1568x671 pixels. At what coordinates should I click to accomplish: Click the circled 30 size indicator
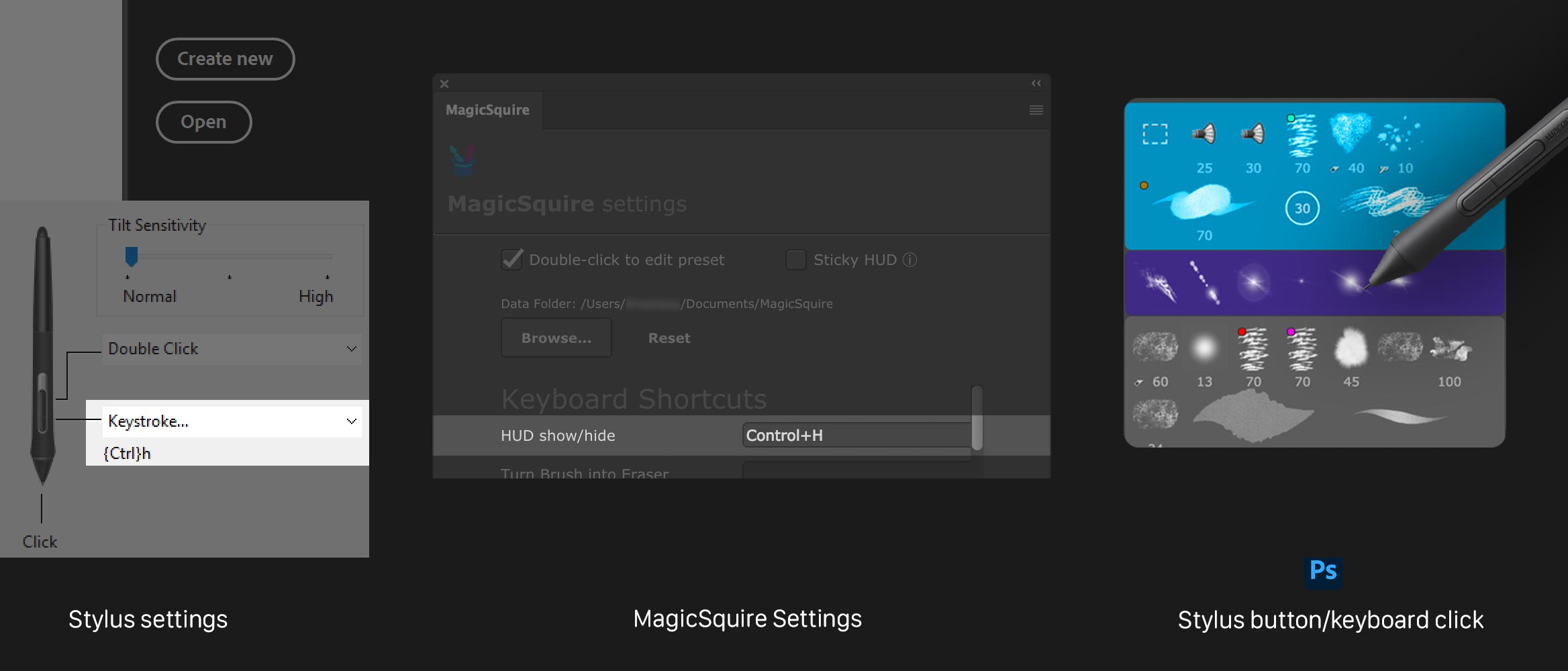pos(1302,208)
